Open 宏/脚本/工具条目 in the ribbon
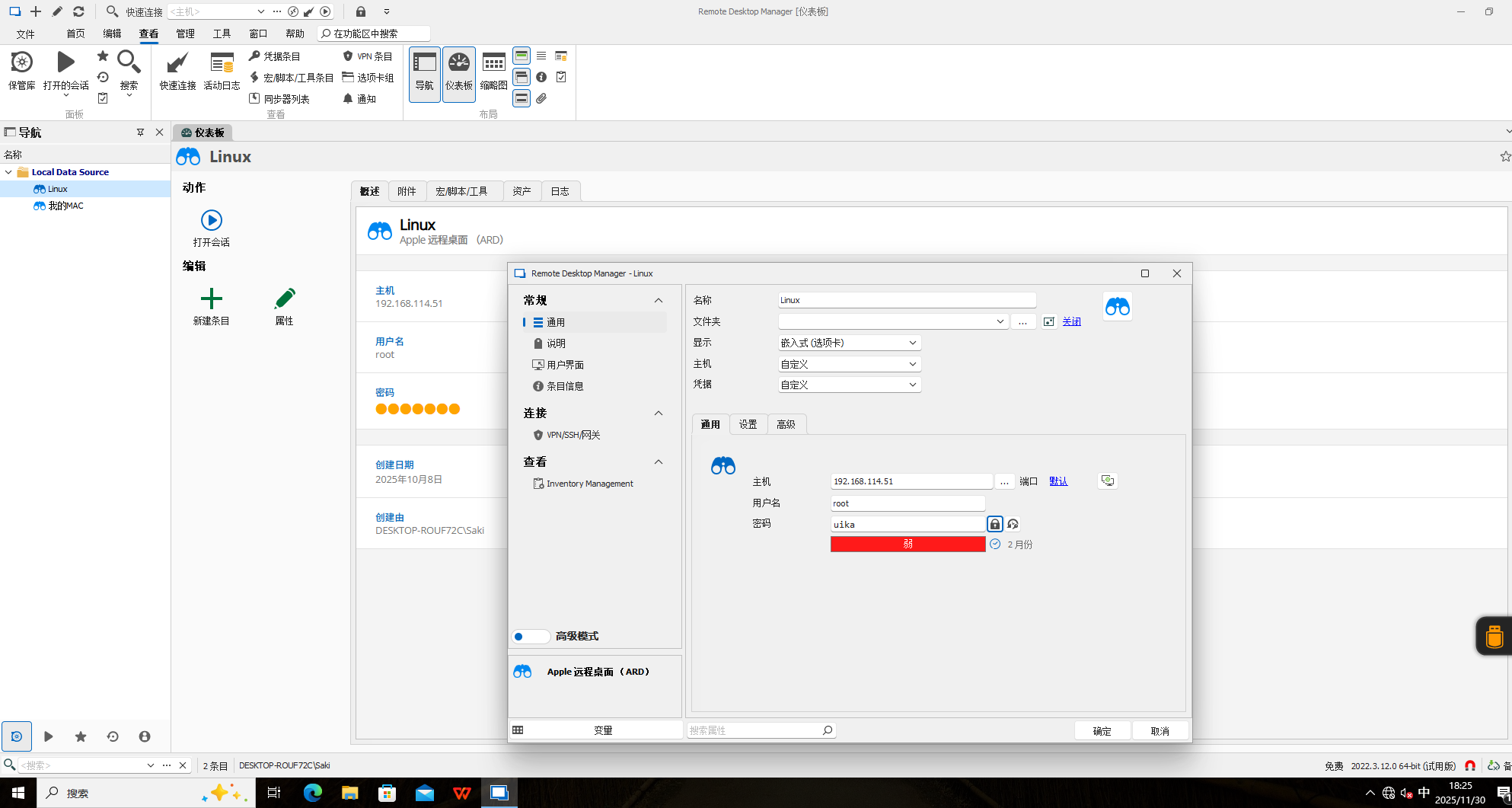 point(292,78)
